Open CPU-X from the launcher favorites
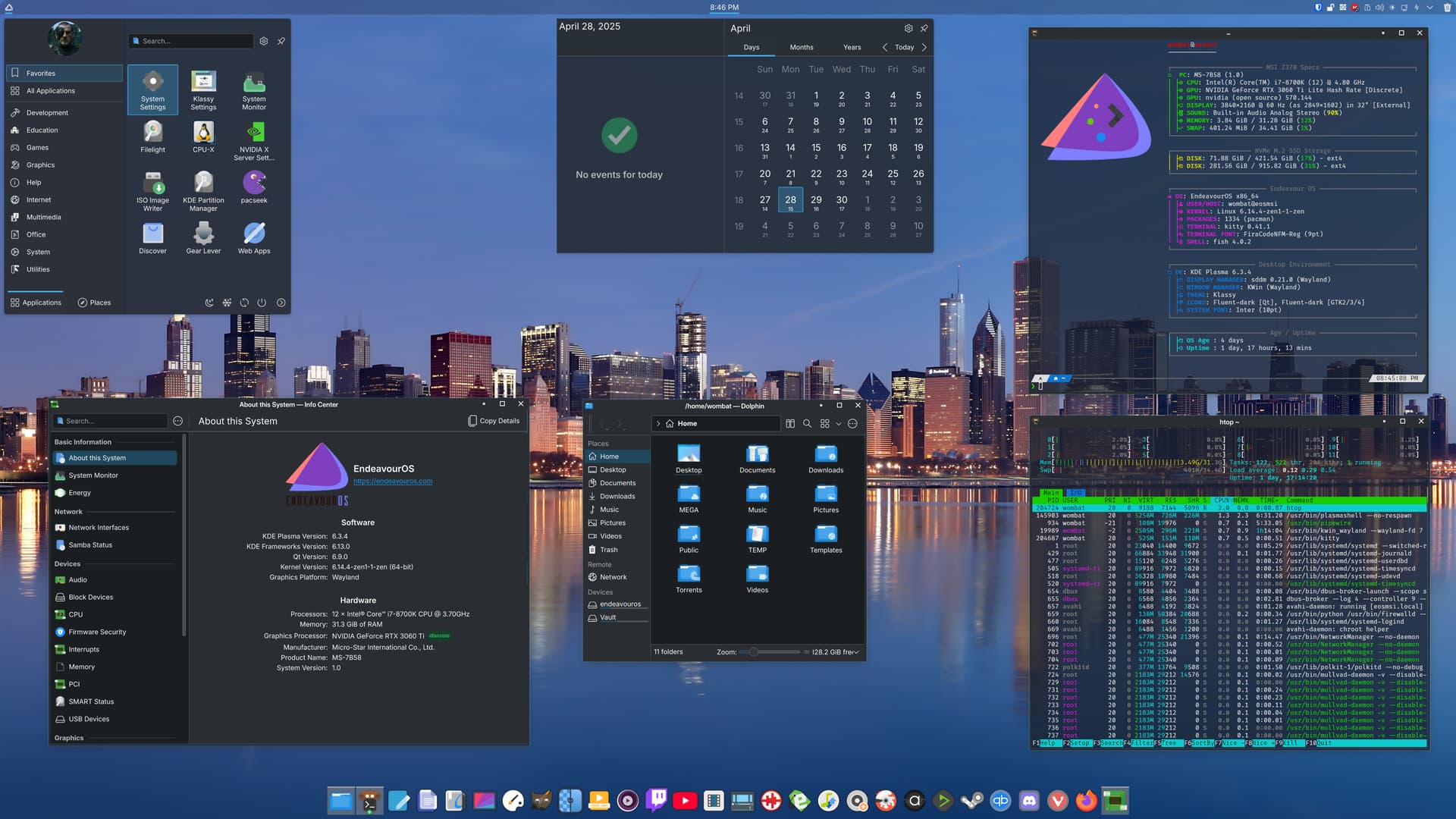This screenshot has width=1456, height=819. [x=203, y=137]
